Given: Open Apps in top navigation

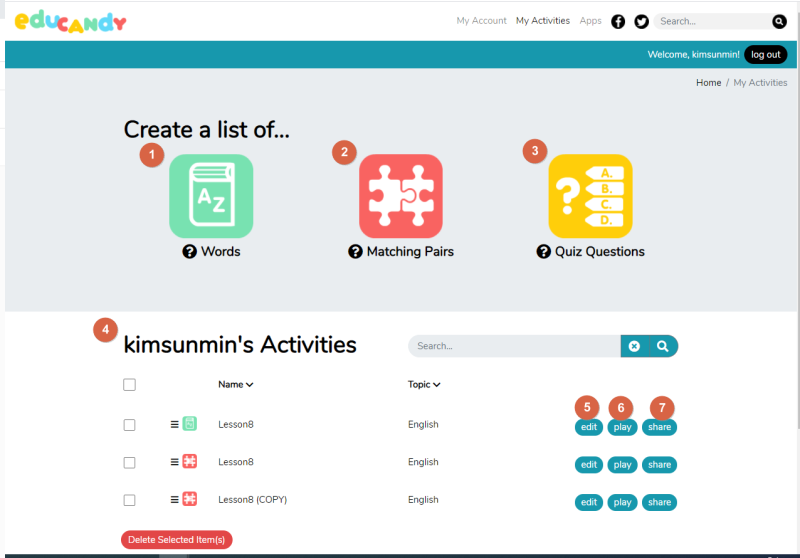Looking at the screenshot, I should click(x=590, y=21).
